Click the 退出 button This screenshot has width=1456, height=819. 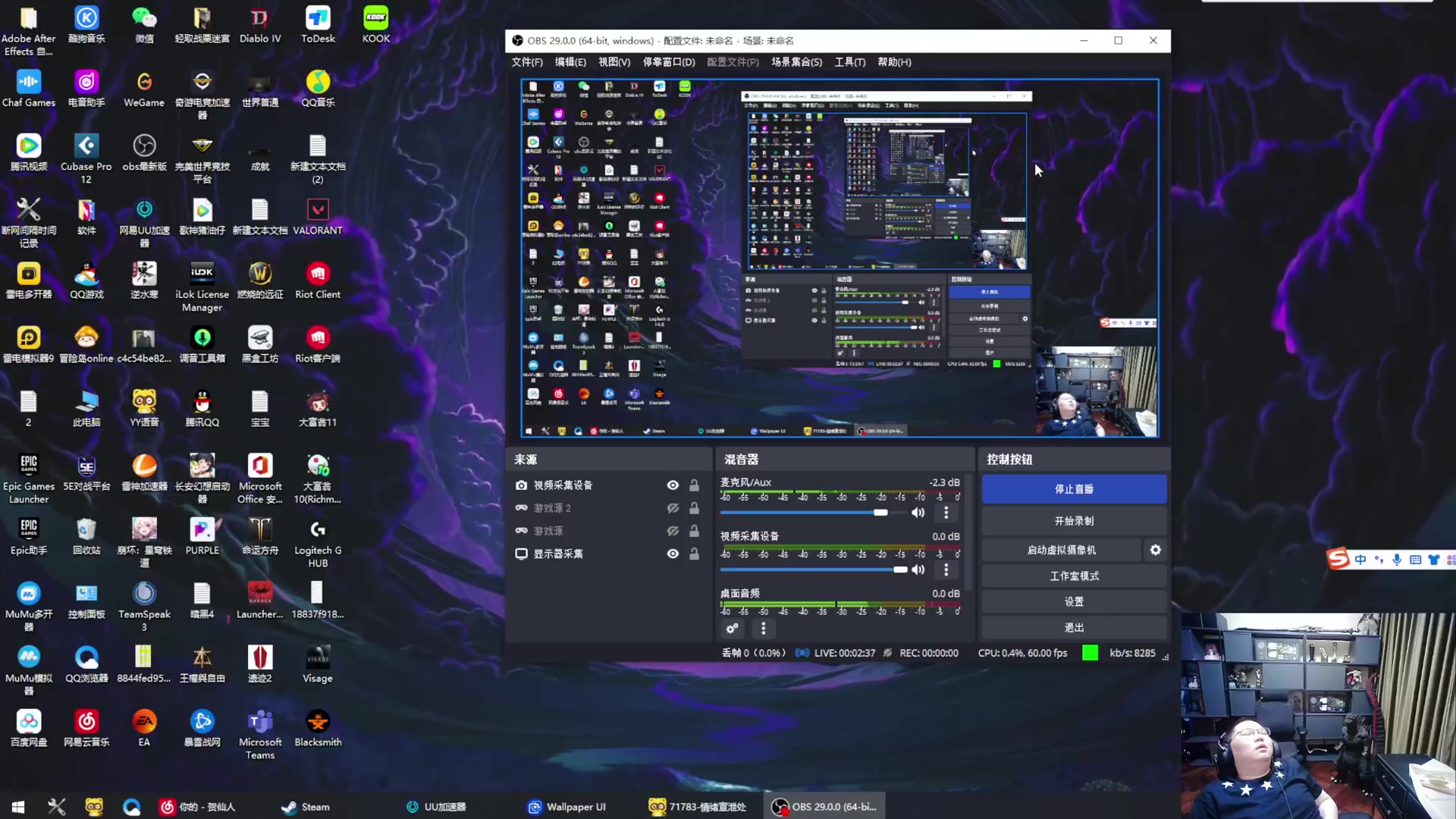(1074, 628)
